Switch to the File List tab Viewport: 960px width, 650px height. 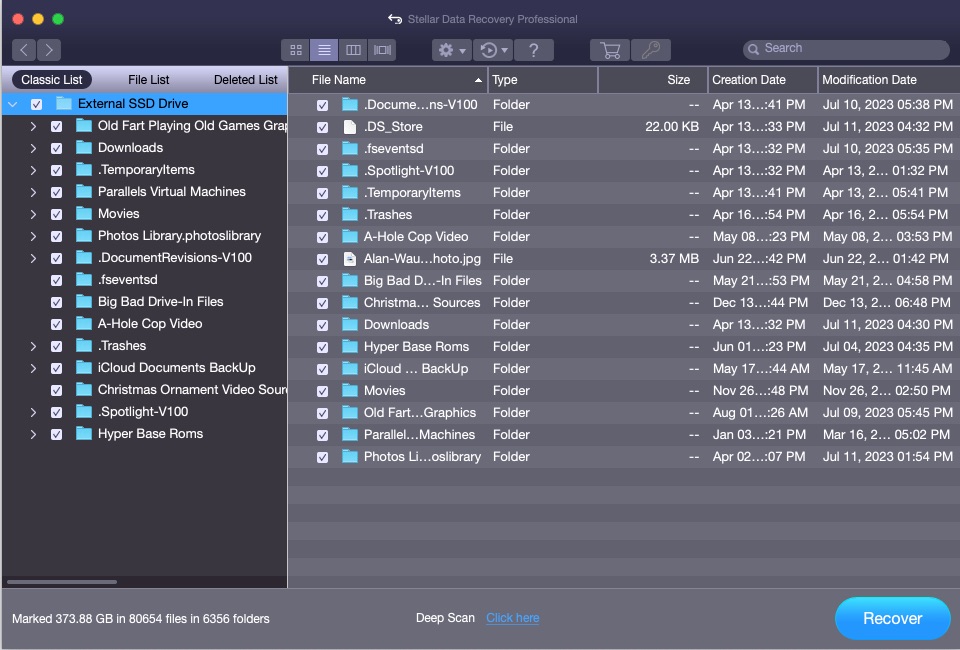pyautogui.click(x=149, y=80)
